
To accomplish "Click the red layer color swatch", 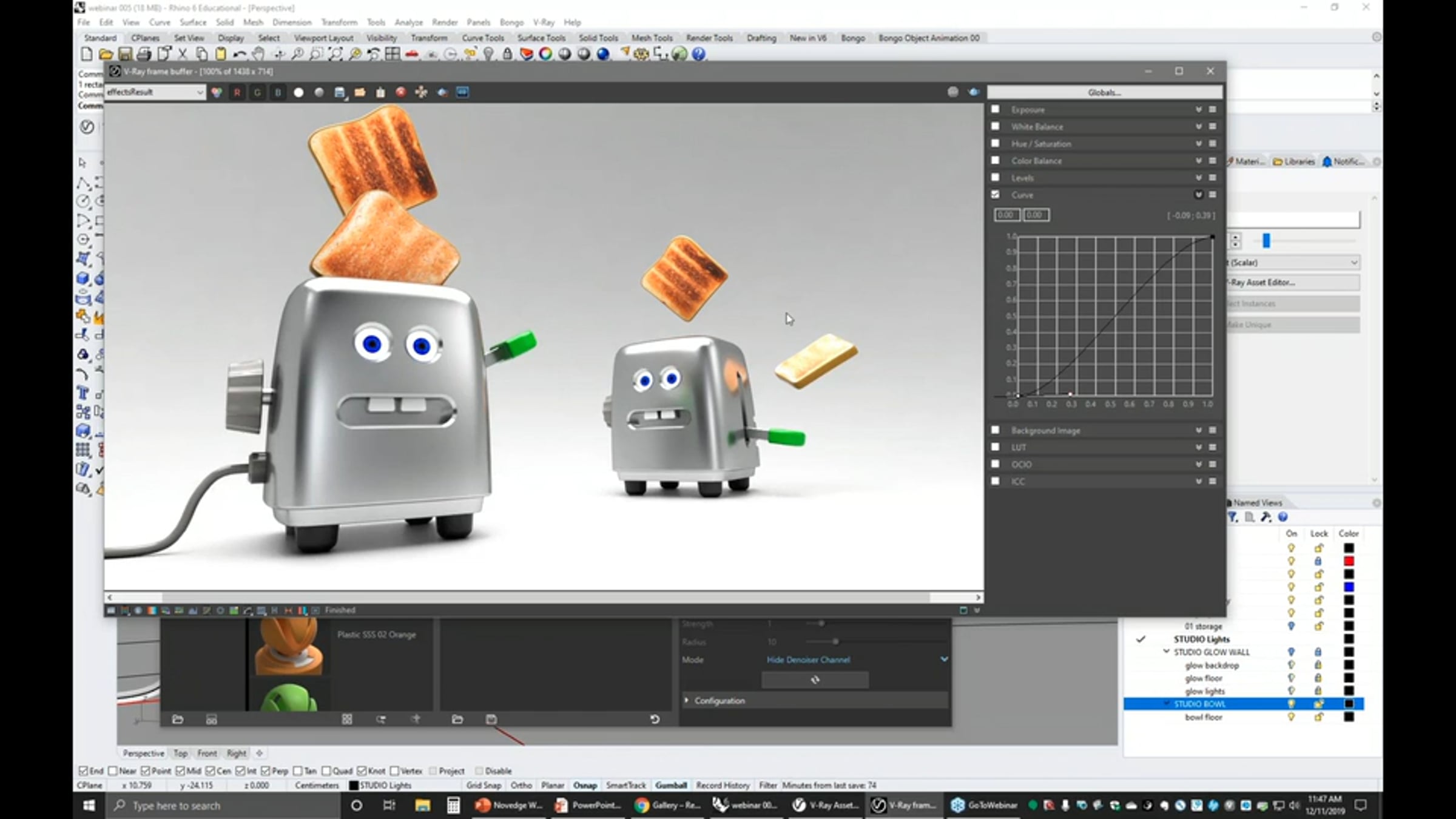I will pyautogui.click(x=1349, y=561).
